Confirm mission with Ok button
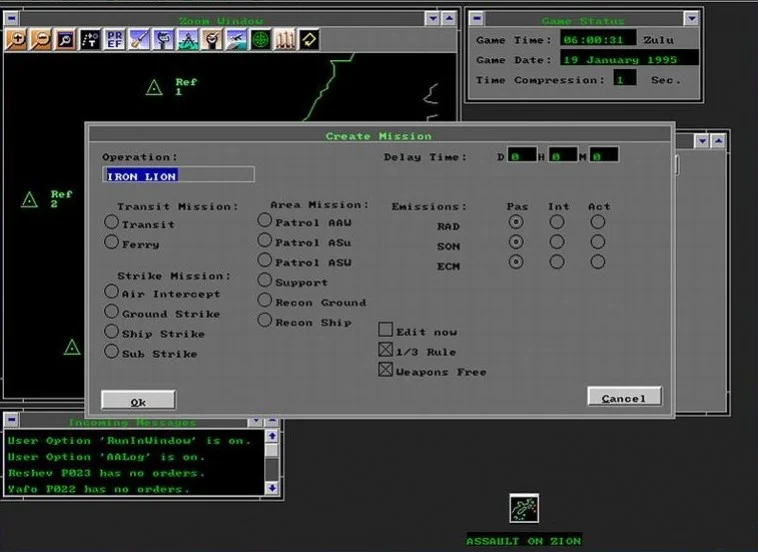This screenshot has width=758, height=552. (138, 400)
